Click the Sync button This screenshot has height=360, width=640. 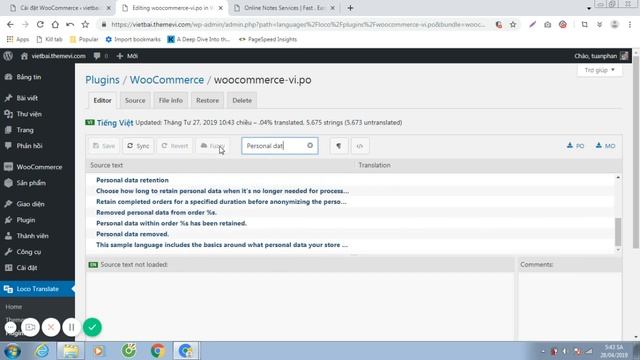click(138, 146)
